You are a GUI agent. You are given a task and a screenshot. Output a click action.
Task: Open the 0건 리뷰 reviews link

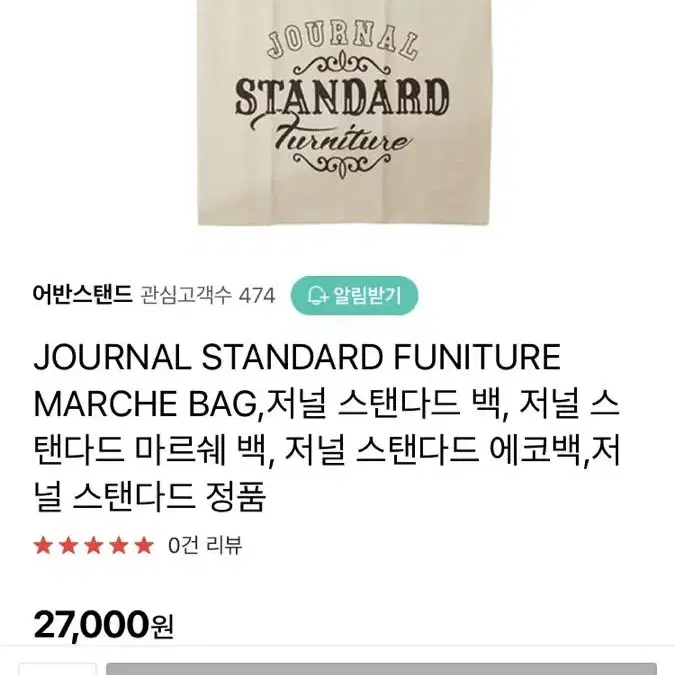coord(205,545)
